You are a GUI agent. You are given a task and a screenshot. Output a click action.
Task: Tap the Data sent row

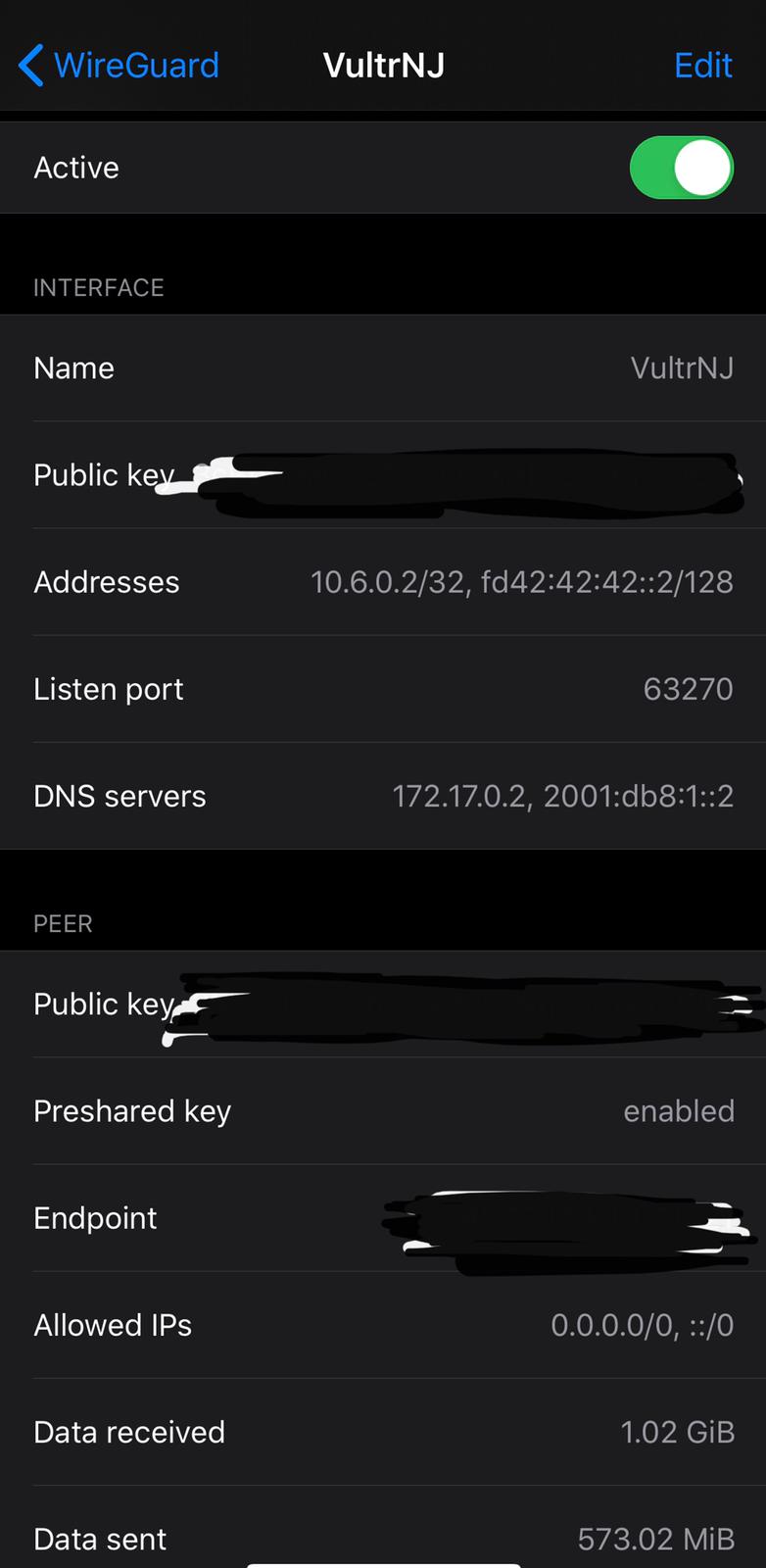pos(383,1539)
